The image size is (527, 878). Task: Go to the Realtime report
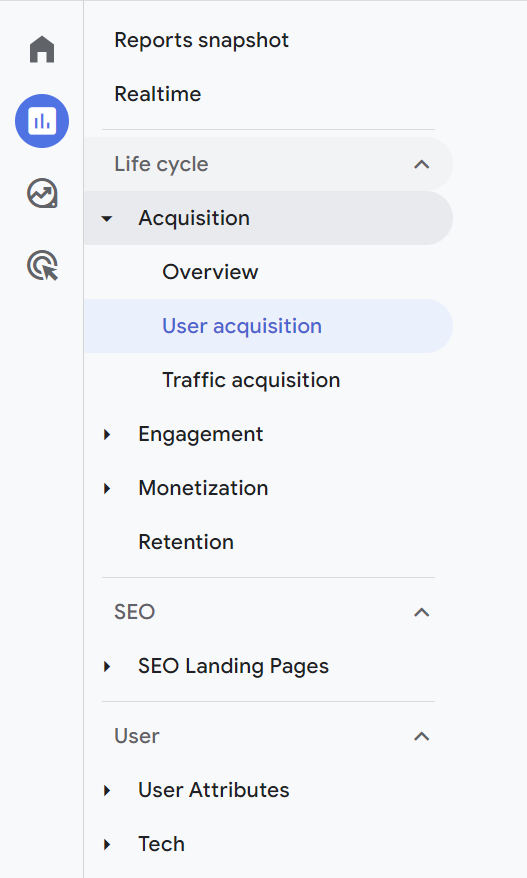[x=157, y=94]
